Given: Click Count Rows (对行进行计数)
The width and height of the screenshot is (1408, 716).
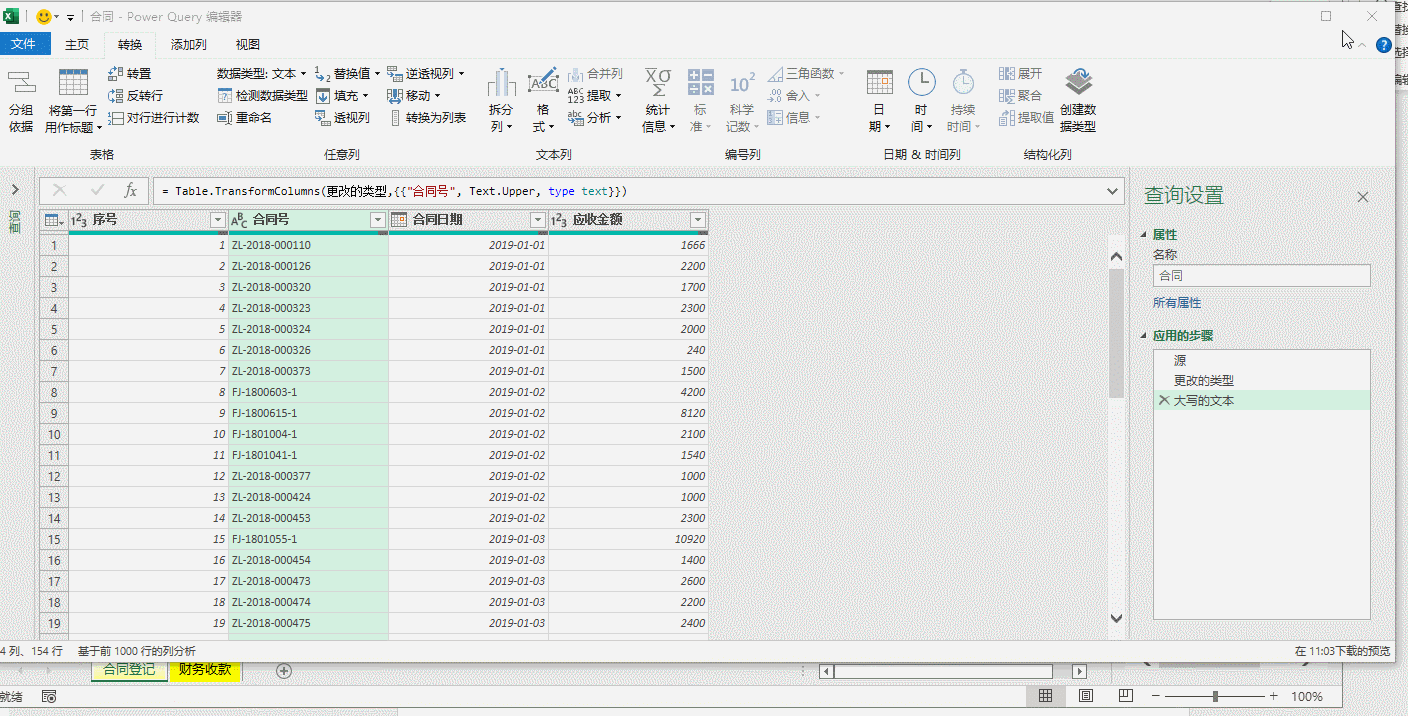Looking at the screenshot, I should (154, 118).
